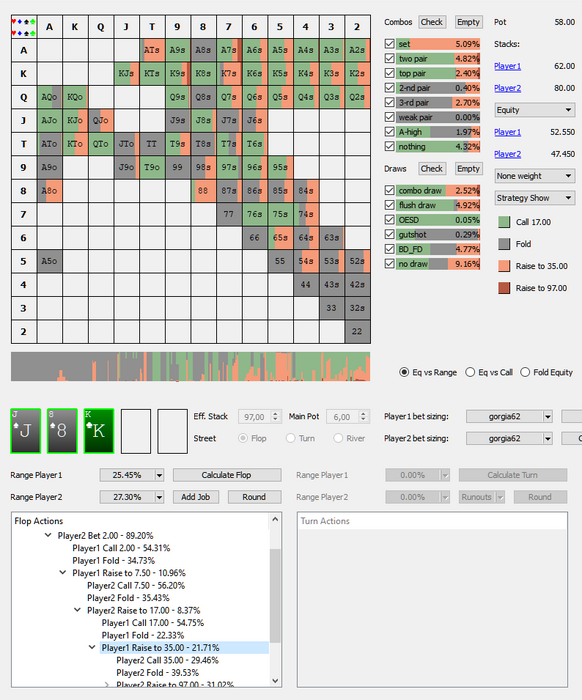Open the Strategy Show dropdown
Image resolution: width=582 pixels, height=700 pixels.
[x=534, y=198]
